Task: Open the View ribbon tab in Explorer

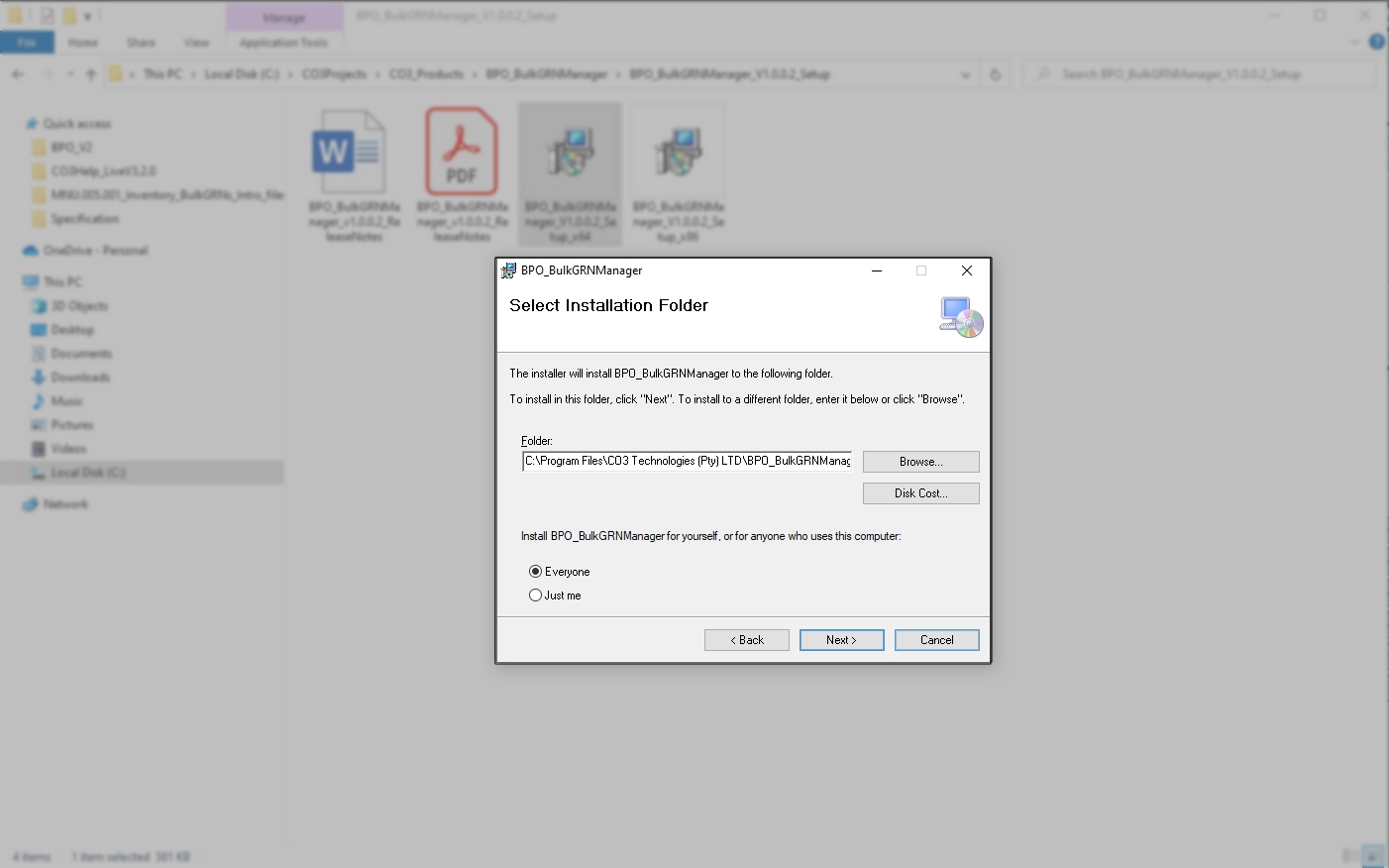Action: click(x=197, y=43)
